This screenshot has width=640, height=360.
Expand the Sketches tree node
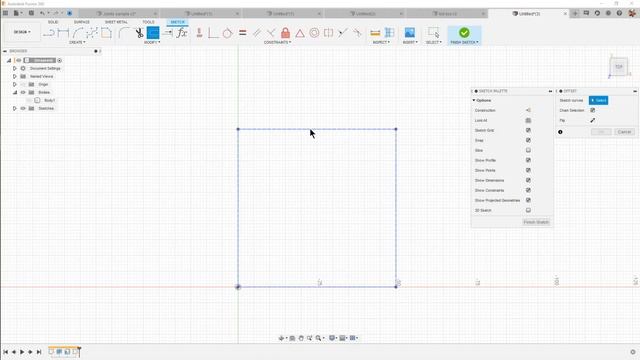(x=15, y=108)
